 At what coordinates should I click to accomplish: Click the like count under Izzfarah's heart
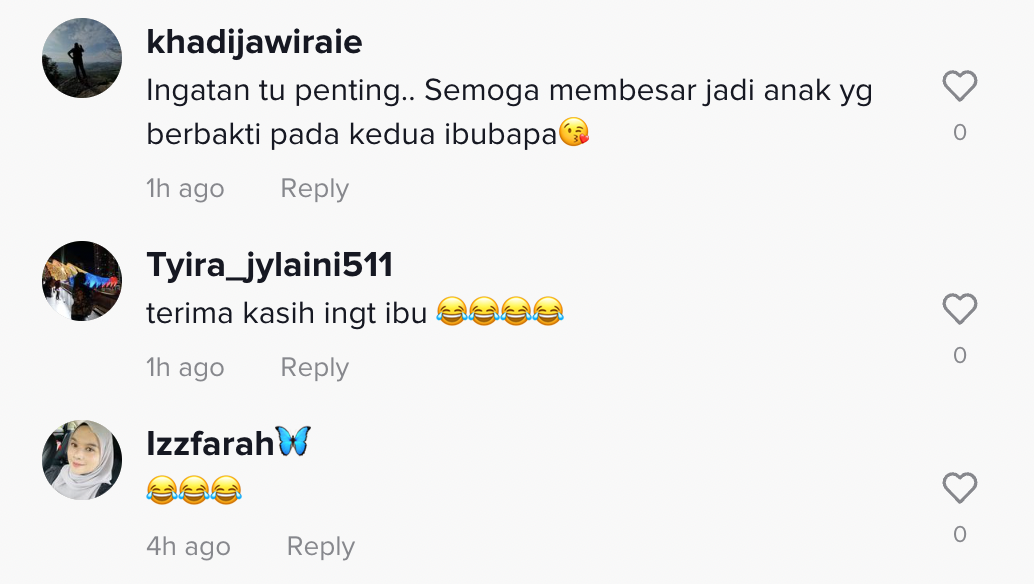coord(959,535)
